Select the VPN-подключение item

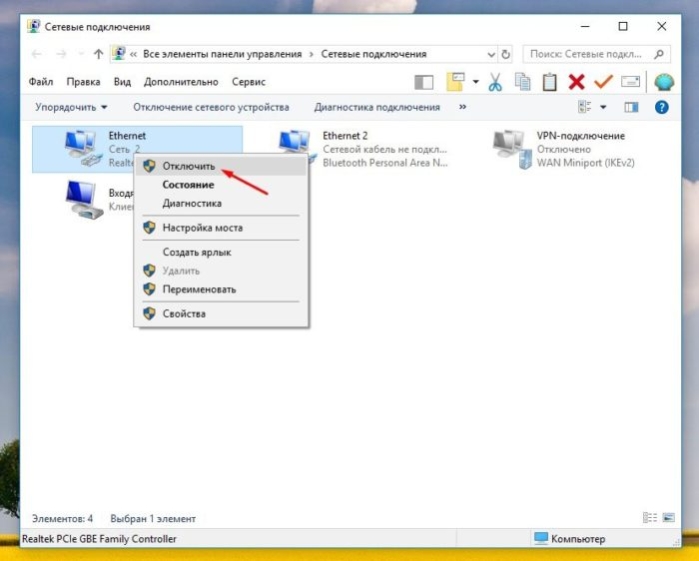[x=563, y=149]
